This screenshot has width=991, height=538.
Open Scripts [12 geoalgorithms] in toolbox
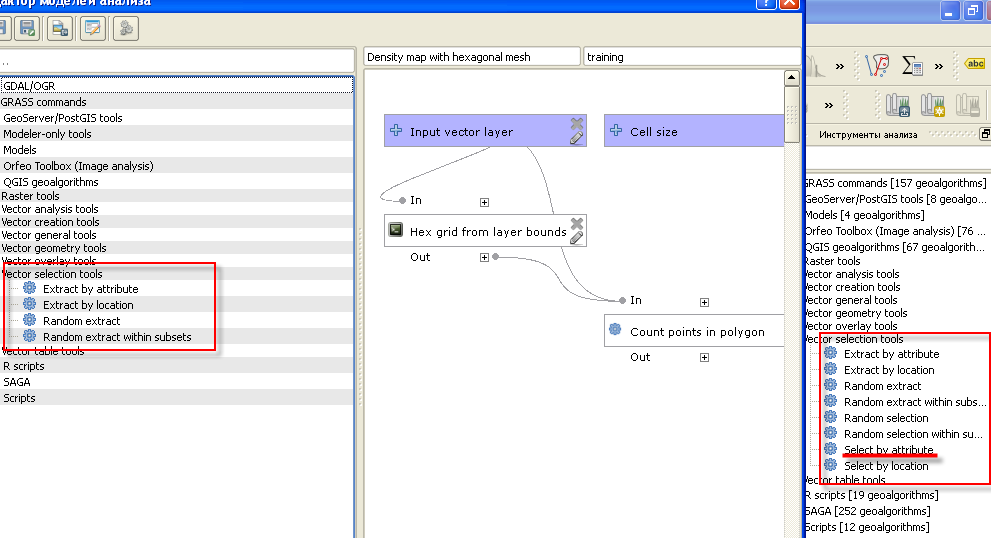pyautogui.click(x=866, y=527)
